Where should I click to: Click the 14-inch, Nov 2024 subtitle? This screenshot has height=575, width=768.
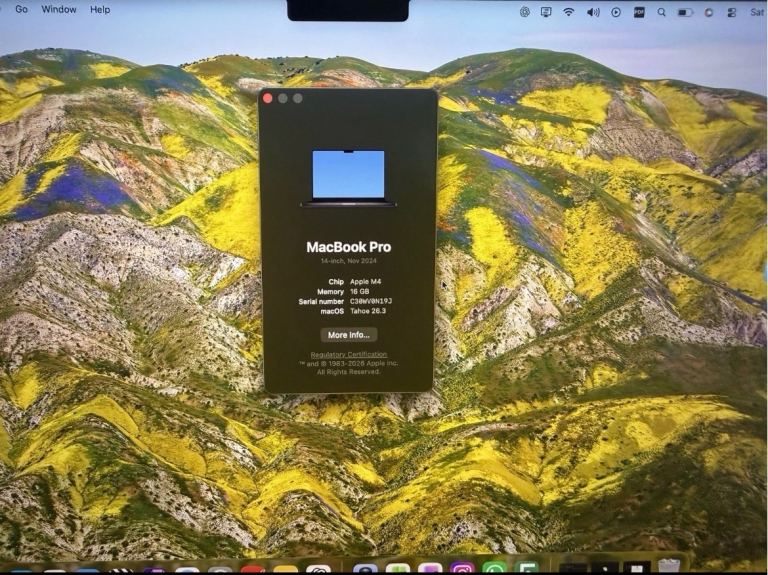coord(349,261)
